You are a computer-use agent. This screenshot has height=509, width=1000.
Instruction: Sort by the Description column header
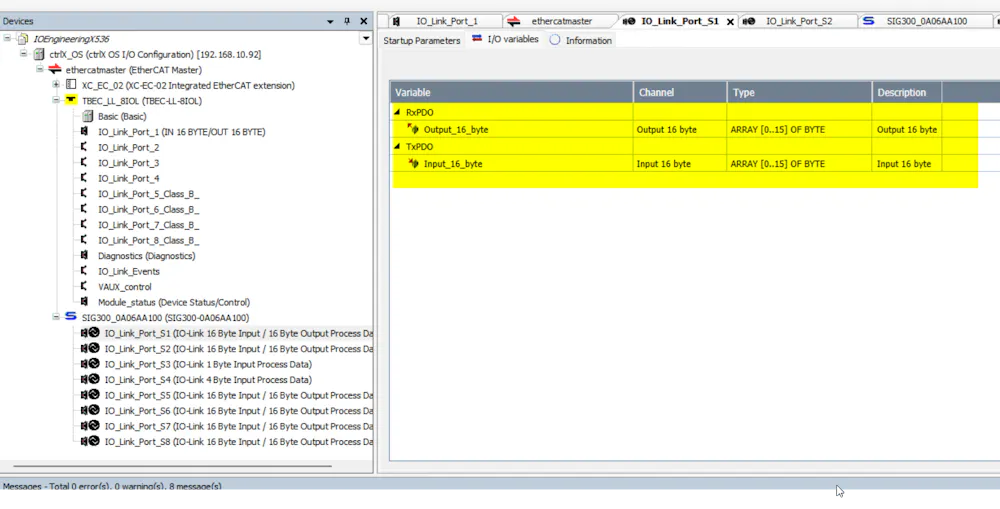point(906,92)
